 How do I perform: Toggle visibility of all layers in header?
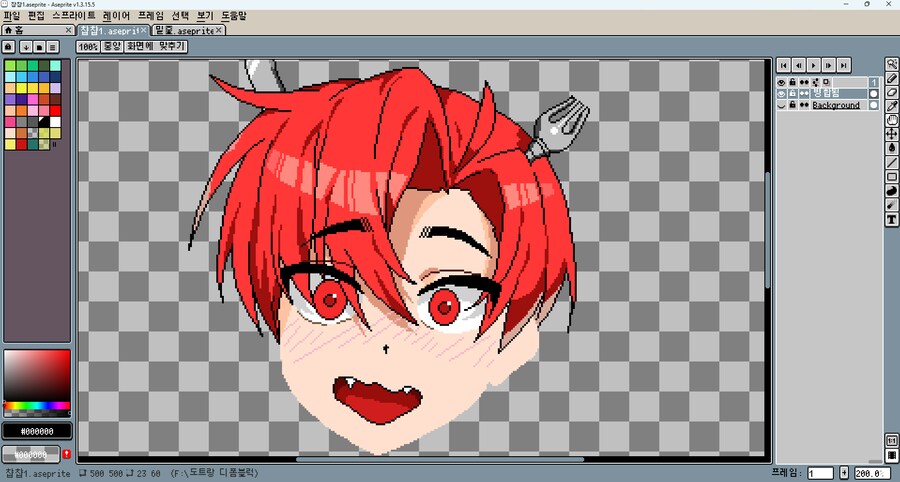click(x=782, y=82)
